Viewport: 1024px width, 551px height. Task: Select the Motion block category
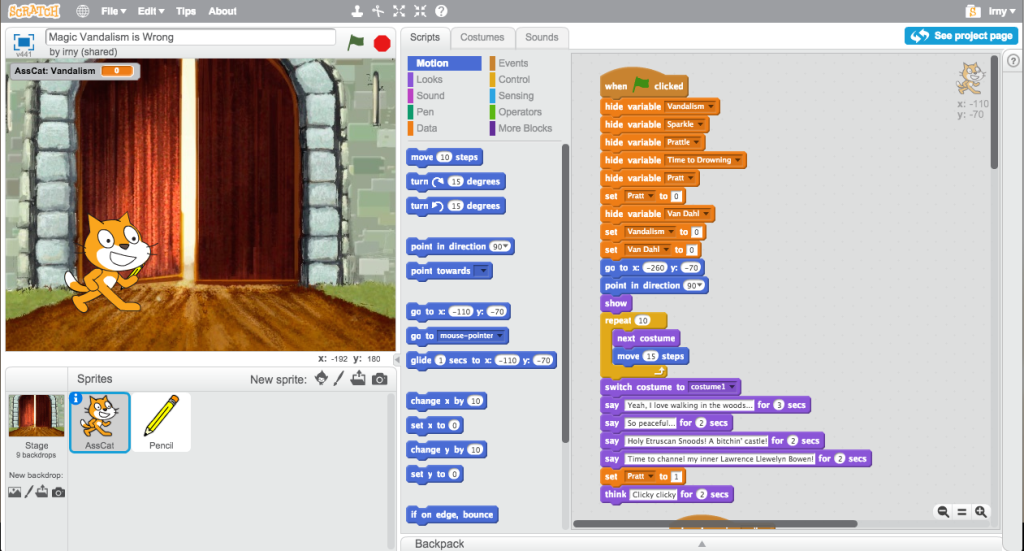tap(445, 63)
